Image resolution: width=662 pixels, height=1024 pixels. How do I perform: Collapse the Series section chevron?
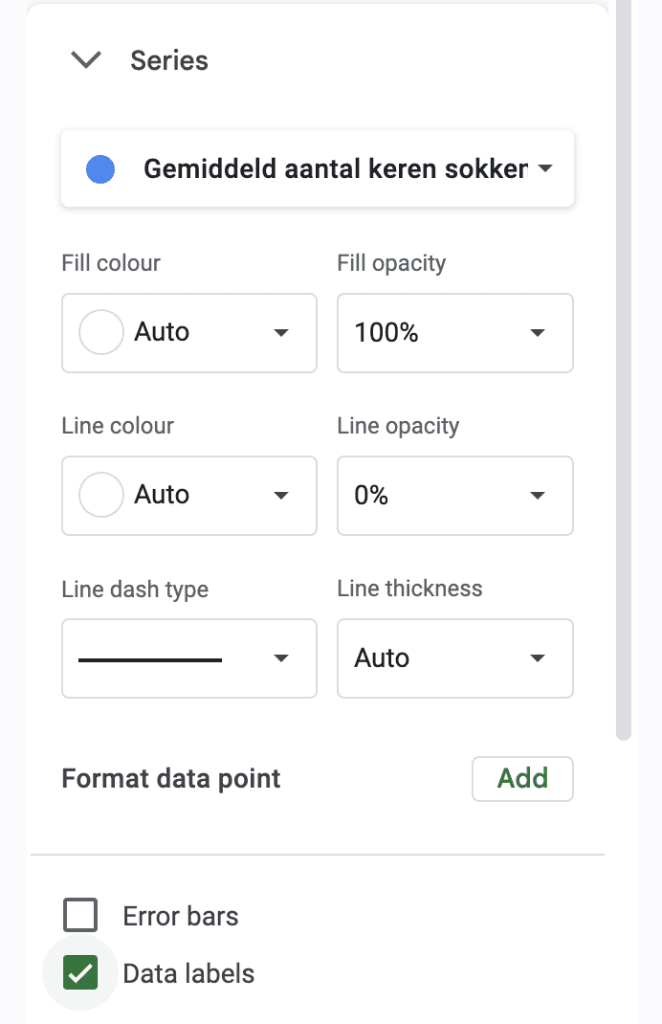click(86, 60)
